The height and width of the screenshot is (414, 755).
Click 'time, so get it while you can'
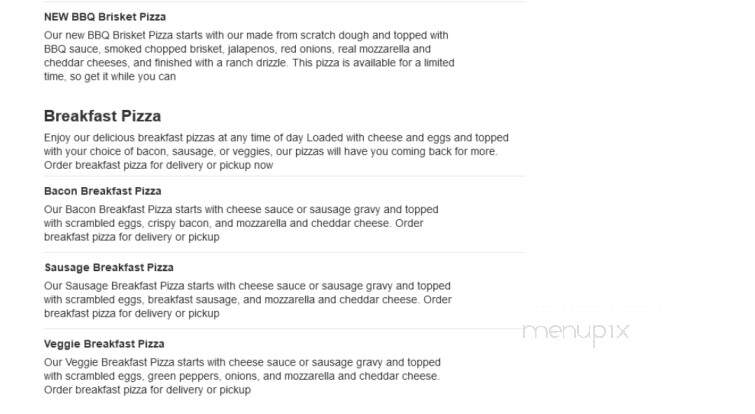(110, 77)
